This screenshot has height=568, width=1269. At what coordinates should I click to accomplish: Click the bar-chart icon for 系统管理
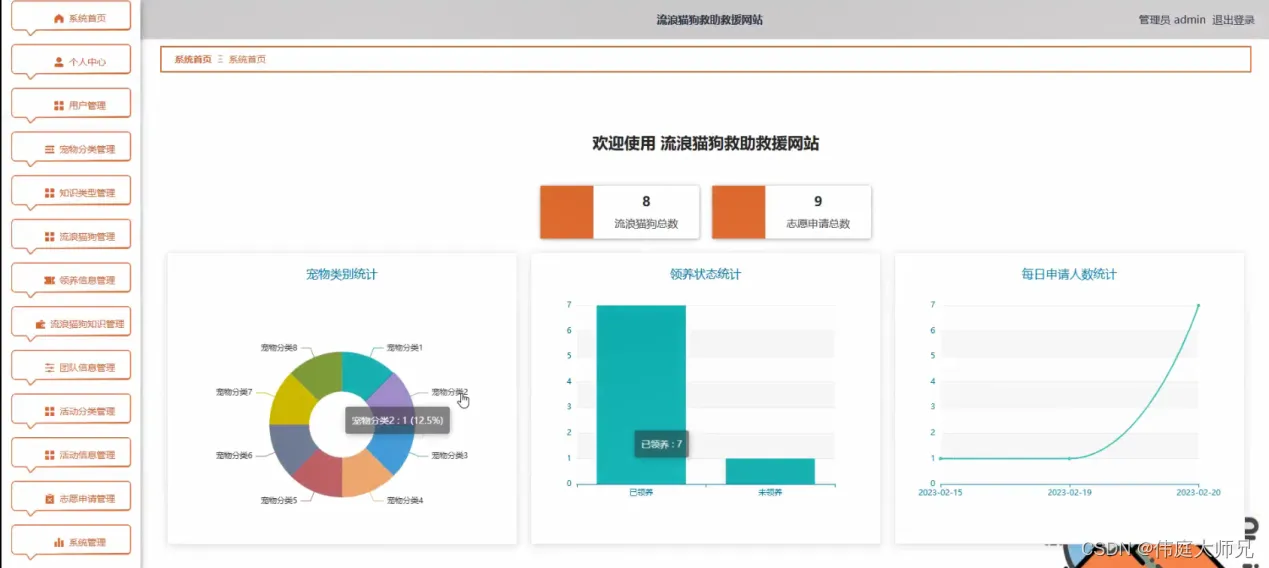[59, 542]
